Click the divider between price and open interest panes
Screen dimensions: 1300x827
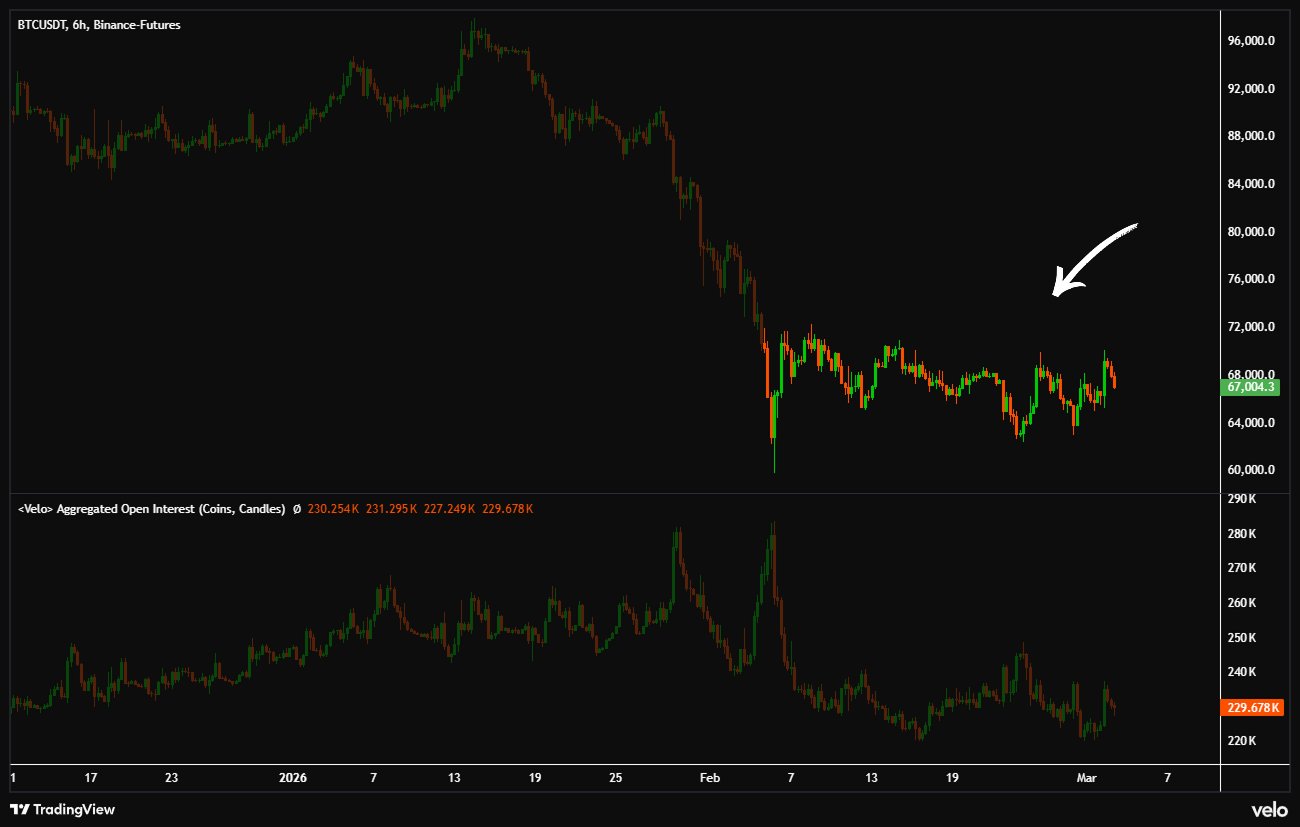pyautogui.click(x=610, y=493)
